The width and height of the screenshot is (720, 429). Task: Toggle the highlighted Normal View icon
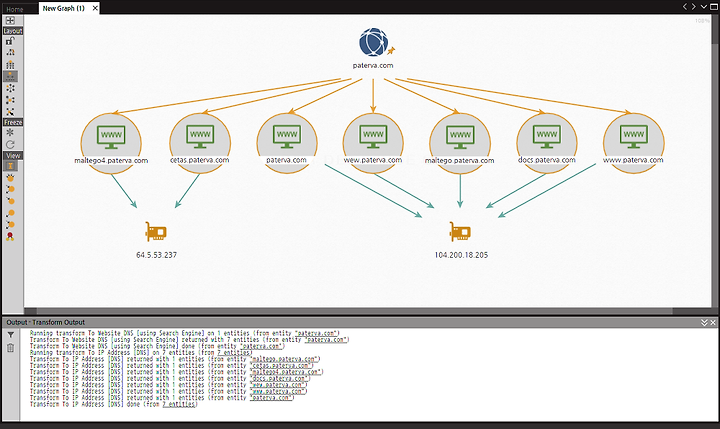(10, 166)
